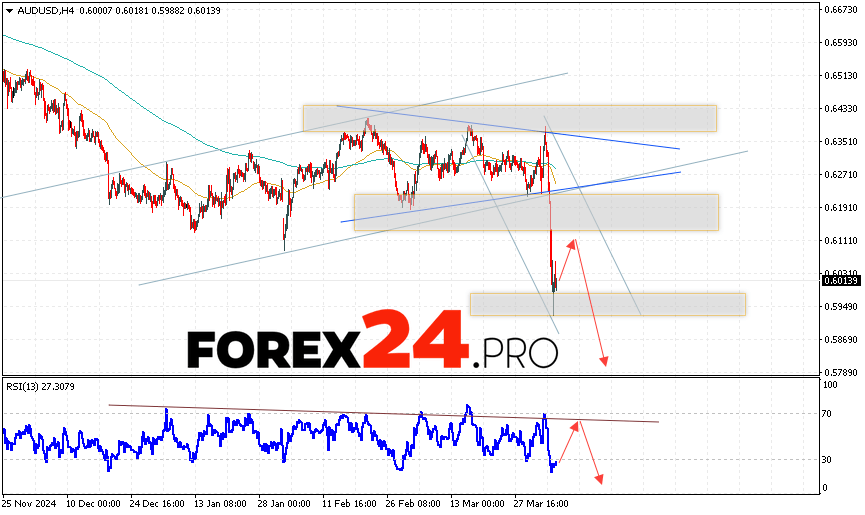Select the 25 Nov 2024 date marker
Viewport: 865px width, 515px height.
(x=28, y=502)
